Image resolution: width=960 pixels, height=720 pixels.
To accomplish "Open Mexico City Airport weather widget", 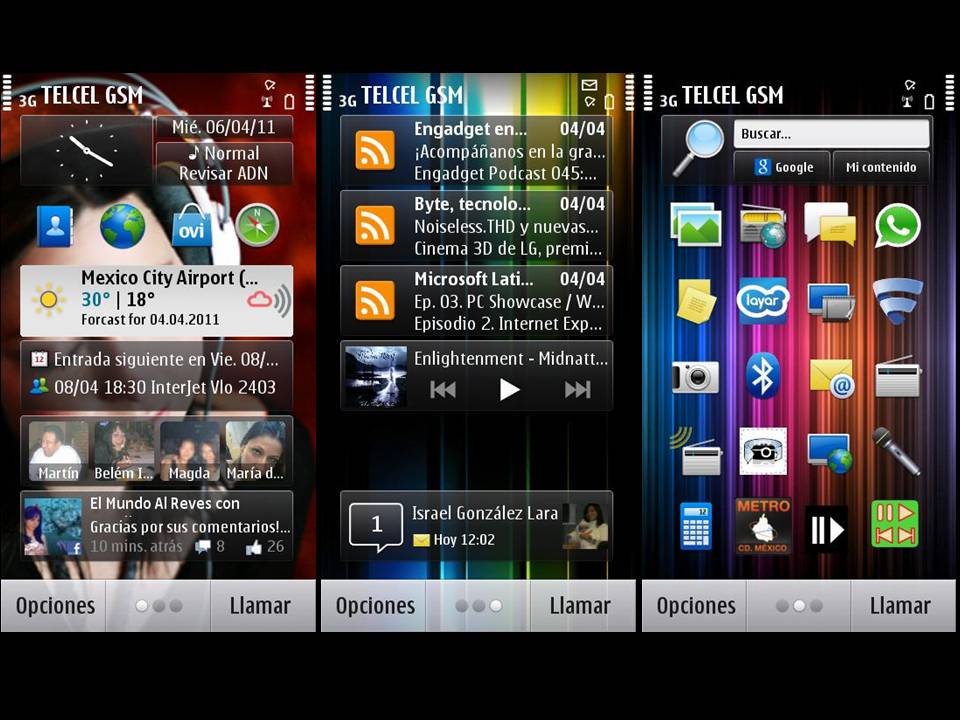I will 157,301.
